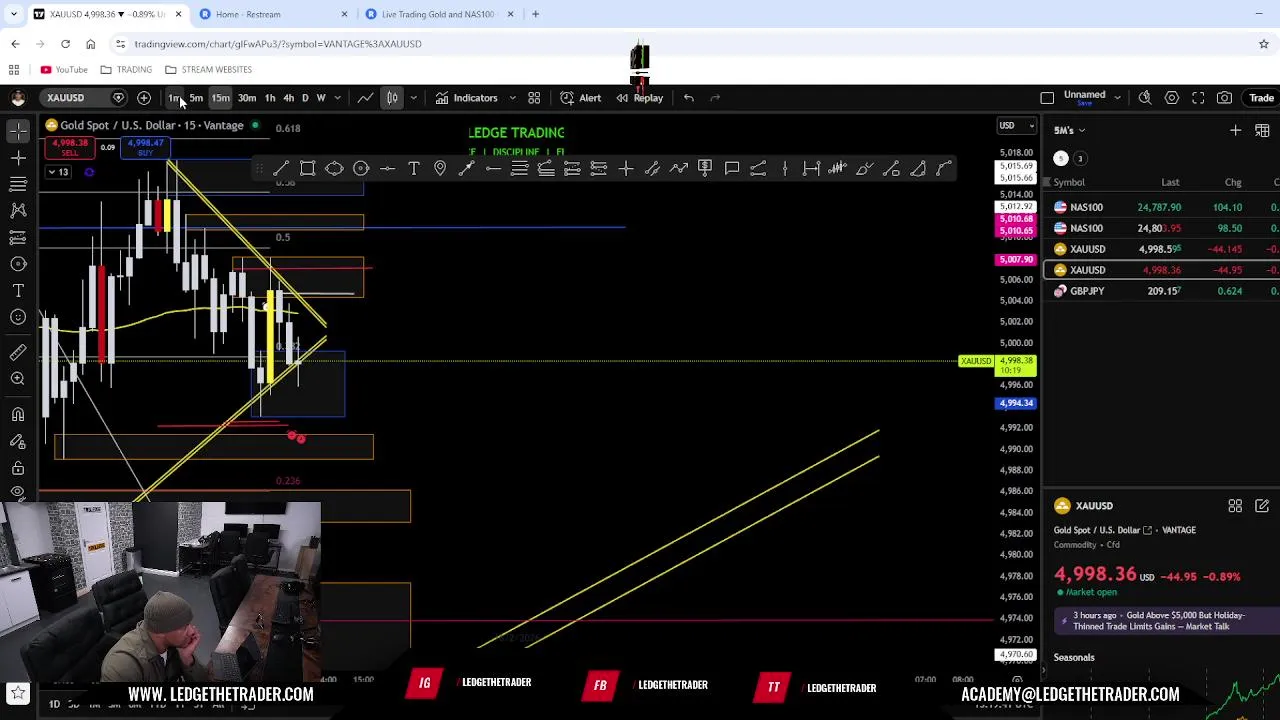Select the candlestick chart style button
The height and width of the screenshot is (720, 1280).
coord(392,98)
